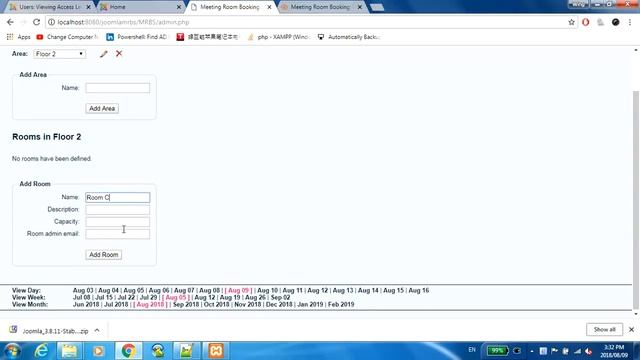Click the Add Area button
The image size is (640, 360).
102,109
